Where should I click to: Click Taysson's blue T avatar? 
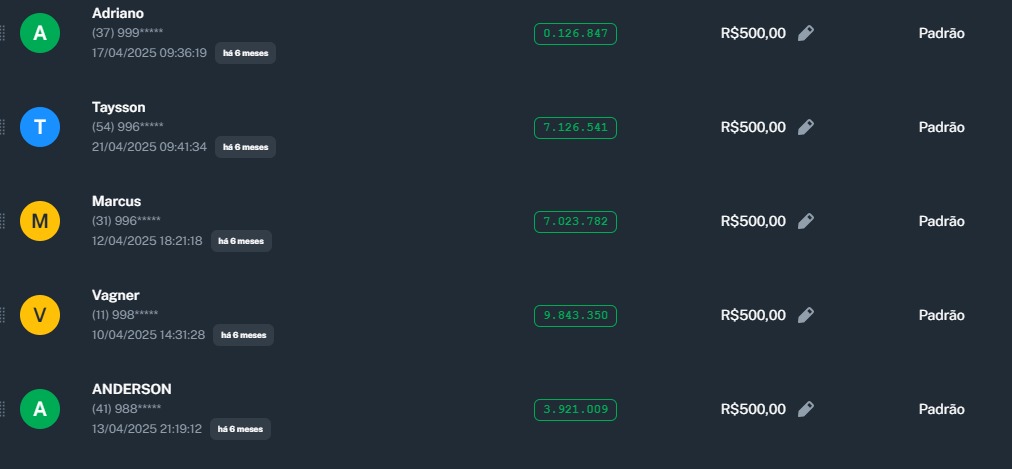click(x=40, y=127)
